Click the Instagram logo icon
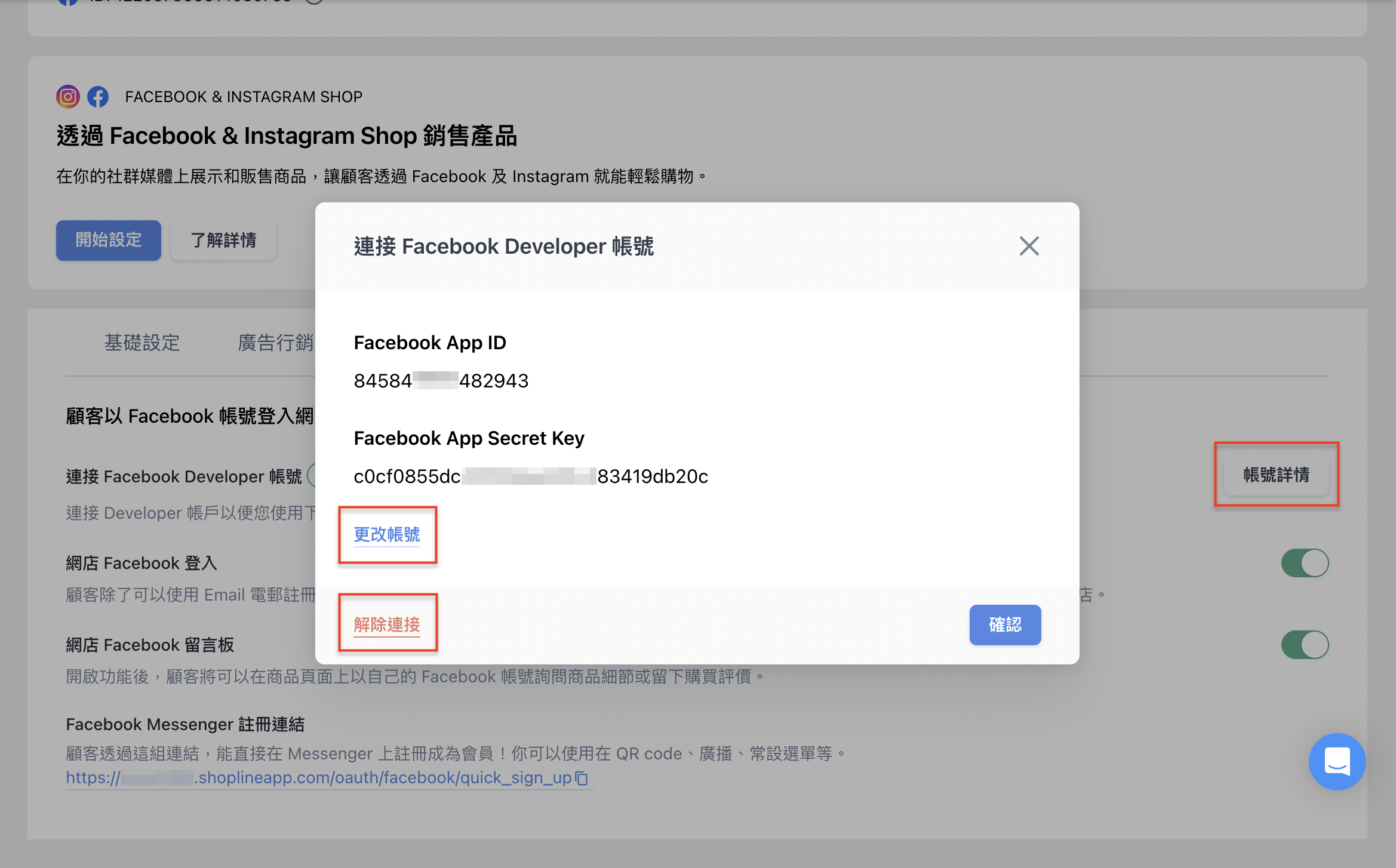This screenshot has height=868, width=1396. pyautogui.click(x=68, y=97)
